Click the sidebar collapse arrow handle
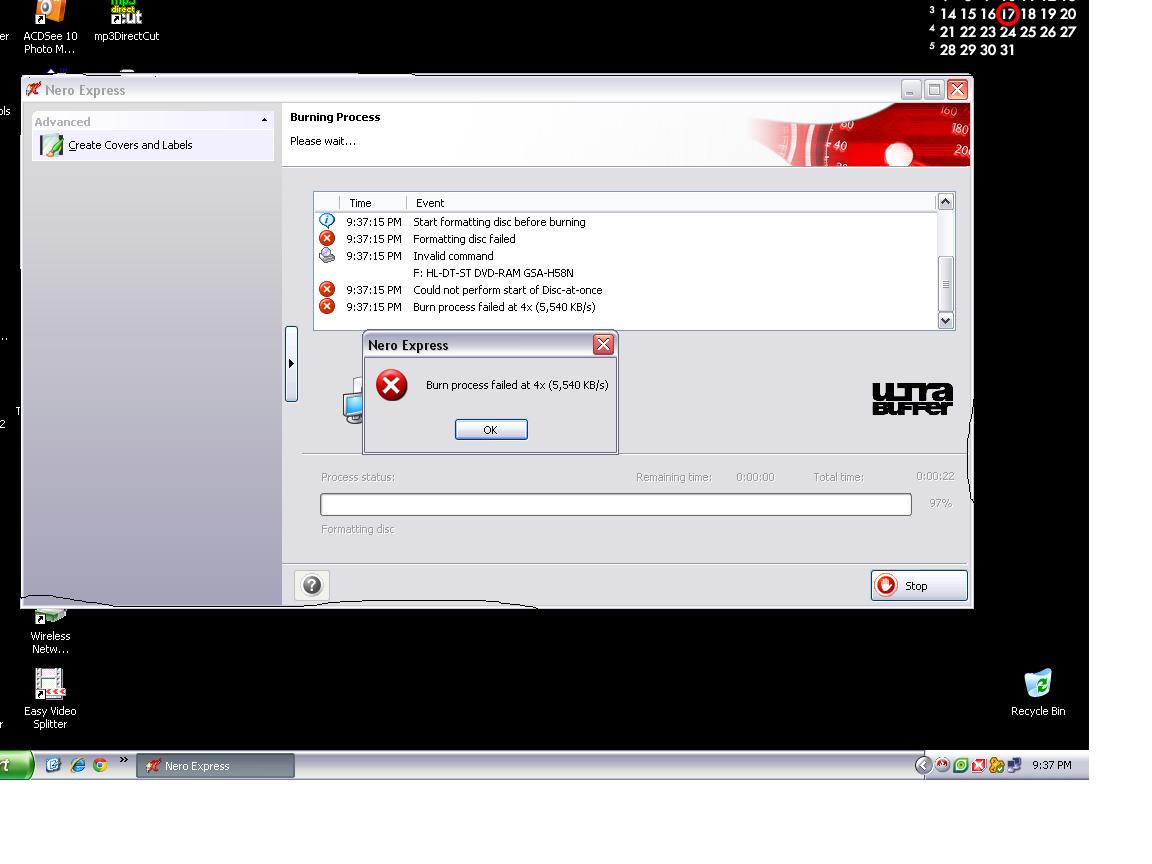The height and width of the screenshot is (864, 1152). [292, 364]
